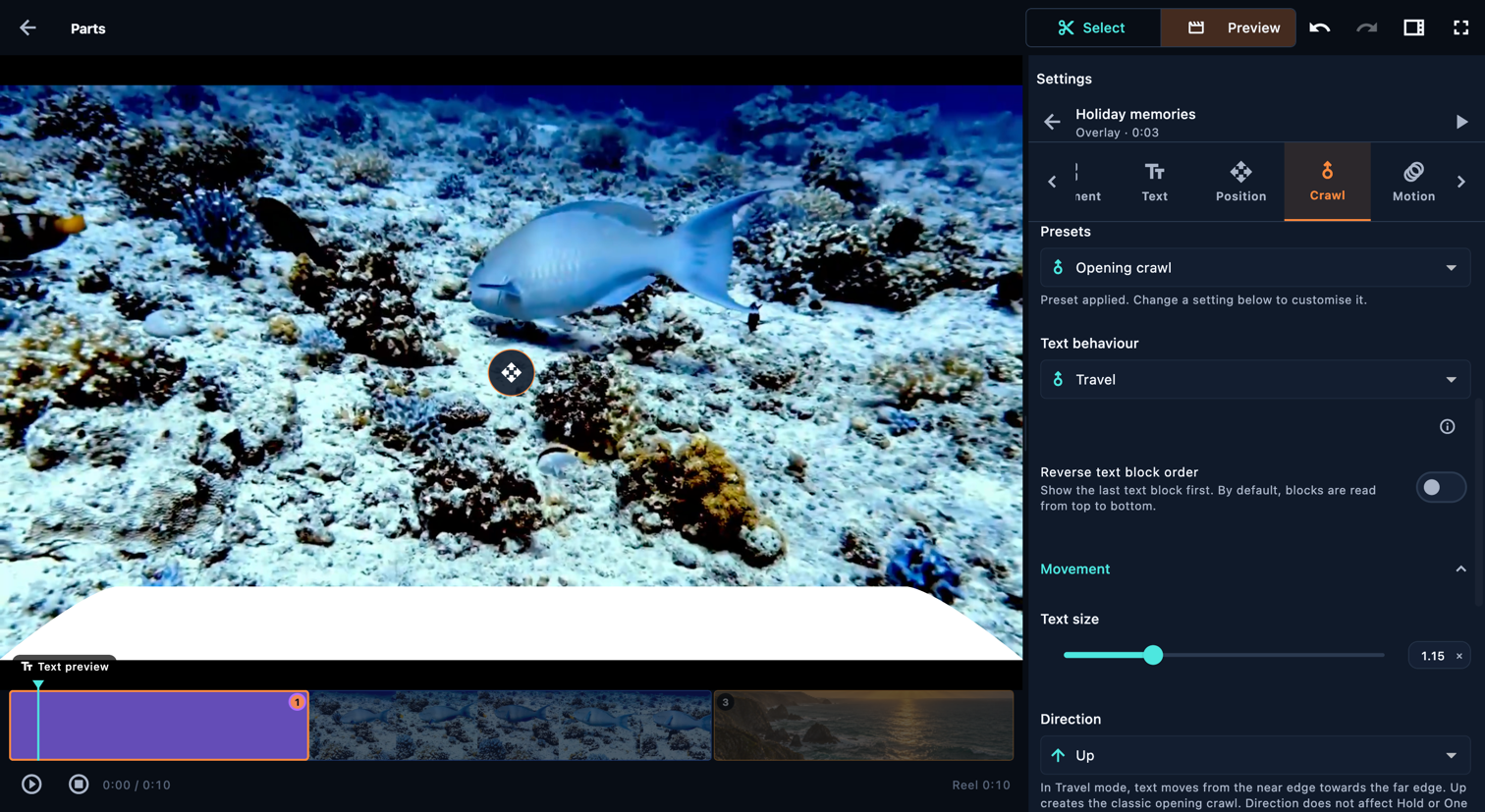This screenshot has height=812, width=1485.
Task: Play the reel from the bottom bar
Action: coord(31,785)
